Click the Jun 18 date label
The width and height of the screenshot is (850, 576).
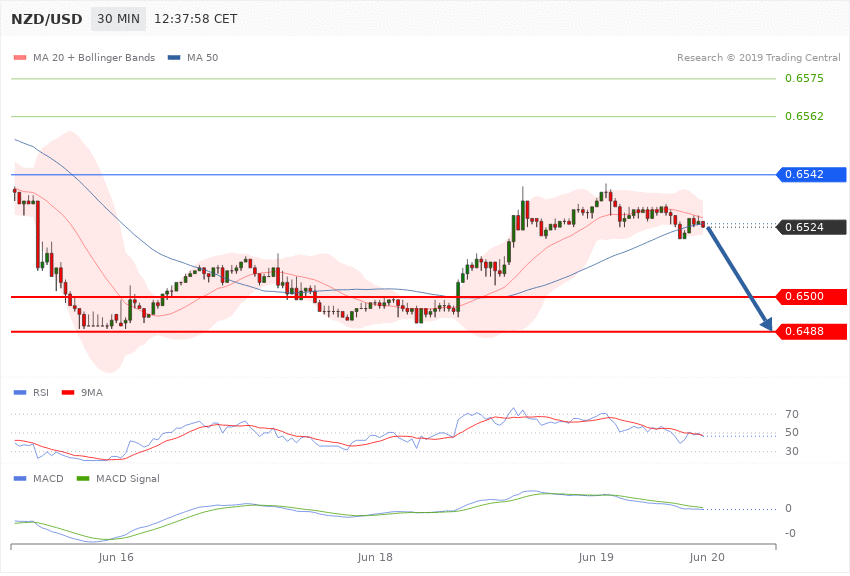pyautogui.click(x=375, y=558)
